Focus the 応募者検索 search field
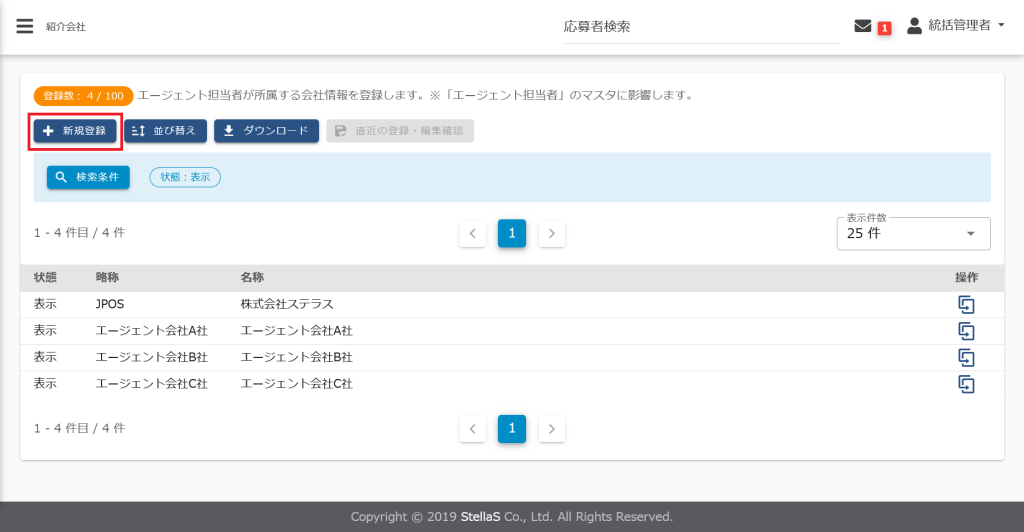Screen dimensions: 1024x532 click(x=700, y=27)
